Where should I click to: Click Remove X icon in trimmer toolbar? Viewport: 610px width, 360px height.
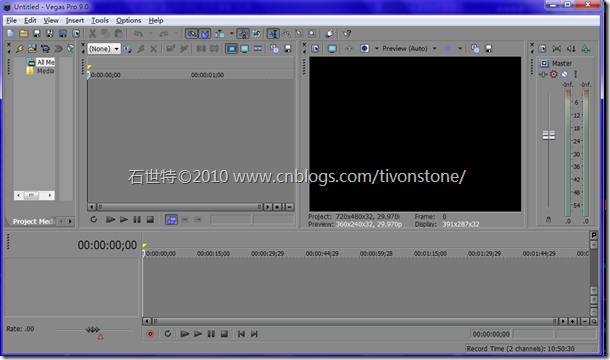154,49
